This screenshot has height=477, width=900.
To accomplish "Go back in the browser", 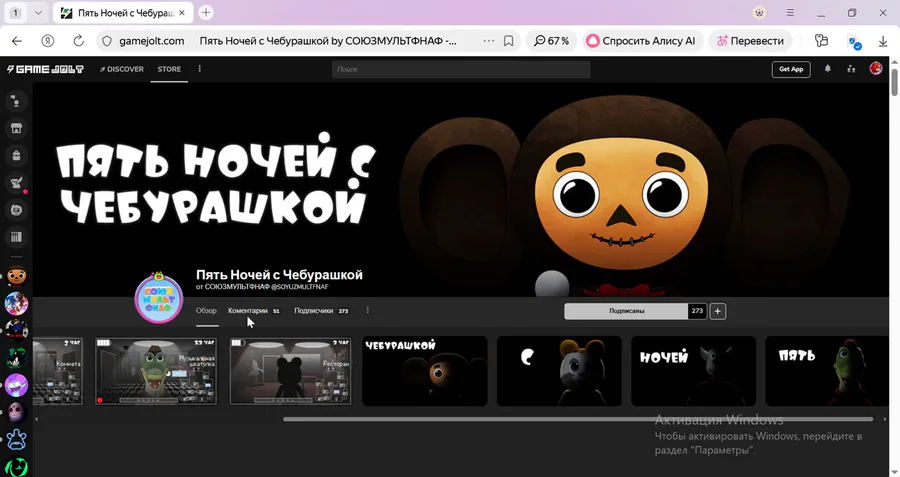I will [17, 41].
